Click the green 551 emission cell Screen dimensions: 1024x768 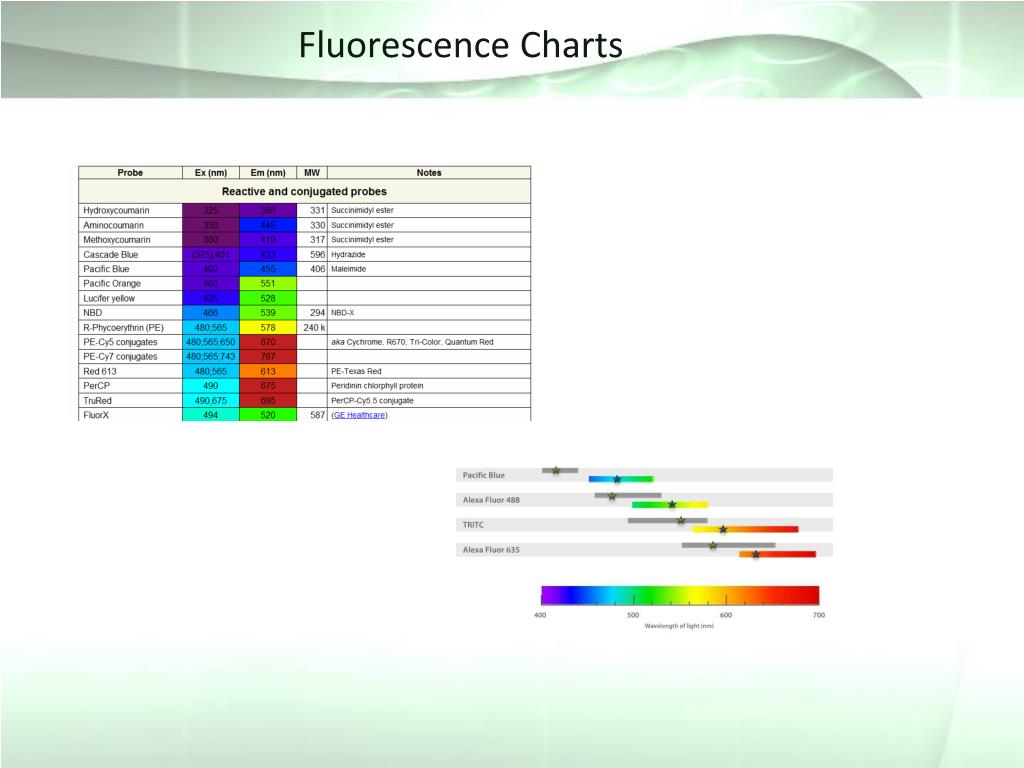(x=268, y=283)
